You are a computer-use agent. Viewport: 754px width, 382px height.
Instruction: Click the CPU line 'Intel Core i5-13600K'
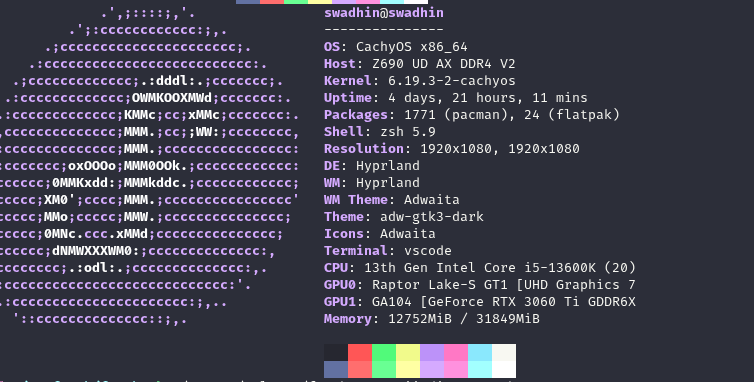(480, 267)
